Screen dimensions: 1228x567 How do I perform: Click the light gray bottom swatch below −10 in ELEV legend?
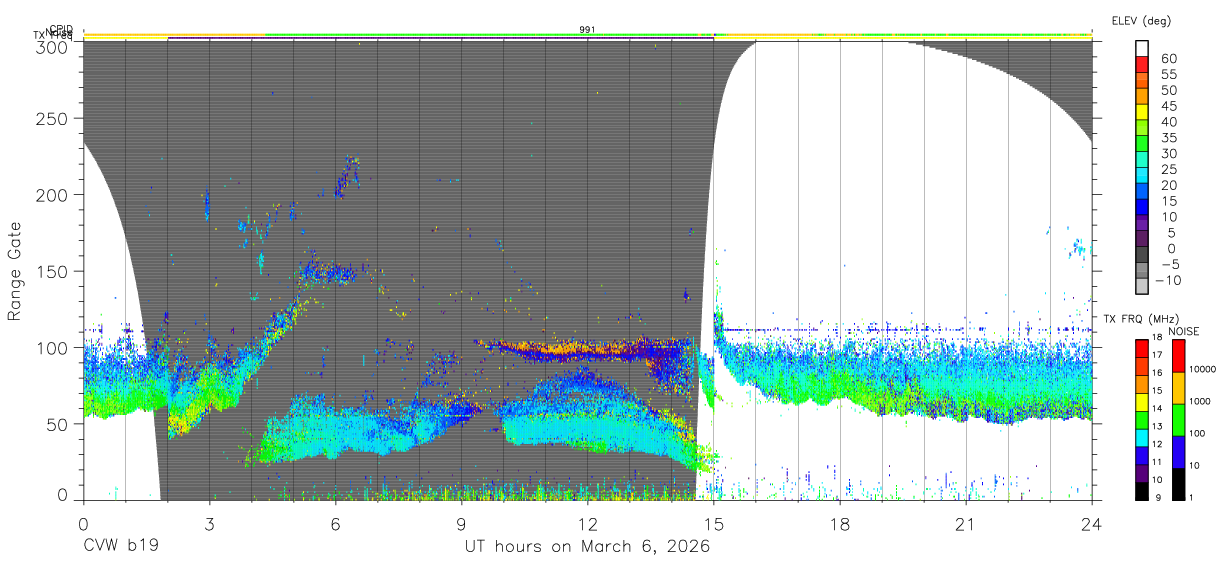pyautogui.click(x=1144, y=287)
